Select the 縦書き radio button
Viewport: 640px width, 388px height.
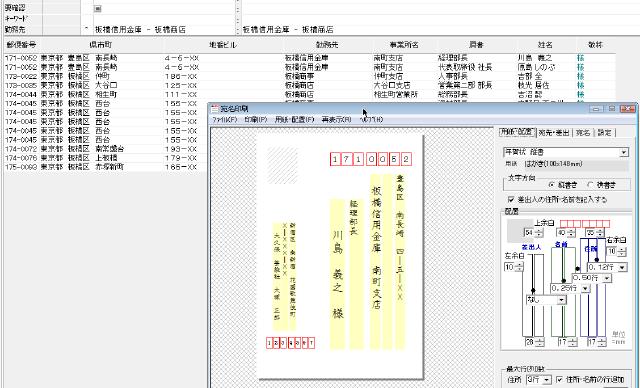pyautogui.click(x=552, y=185)
